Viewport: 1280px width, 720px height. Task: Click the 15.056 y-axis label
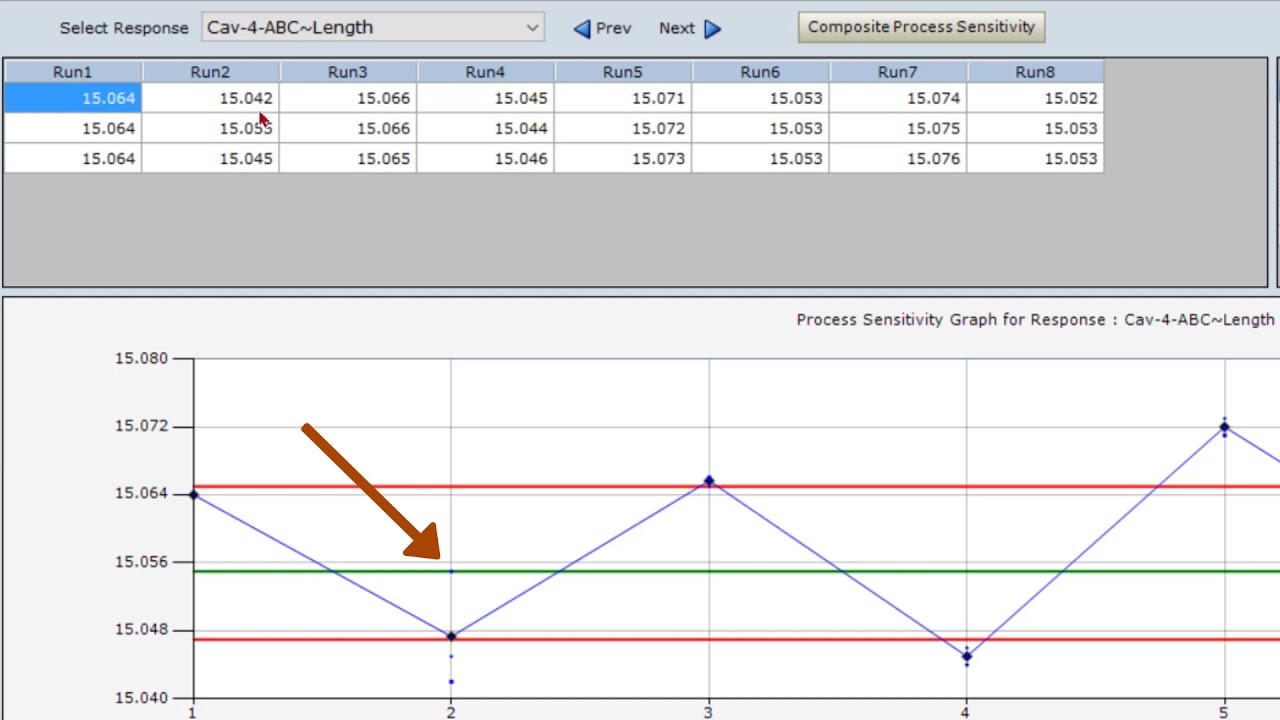click(141, 562)
